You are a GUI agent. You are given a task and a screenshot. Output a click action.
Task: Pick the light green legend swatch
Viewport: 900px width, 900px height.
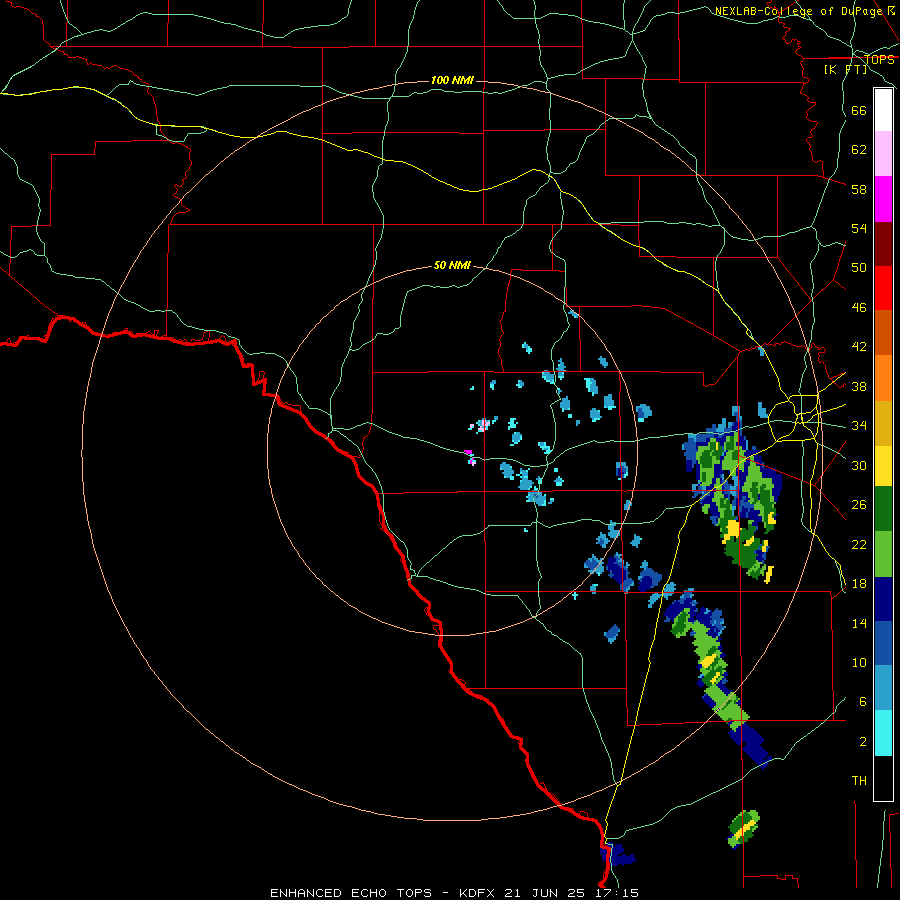(x=883, y=554)
